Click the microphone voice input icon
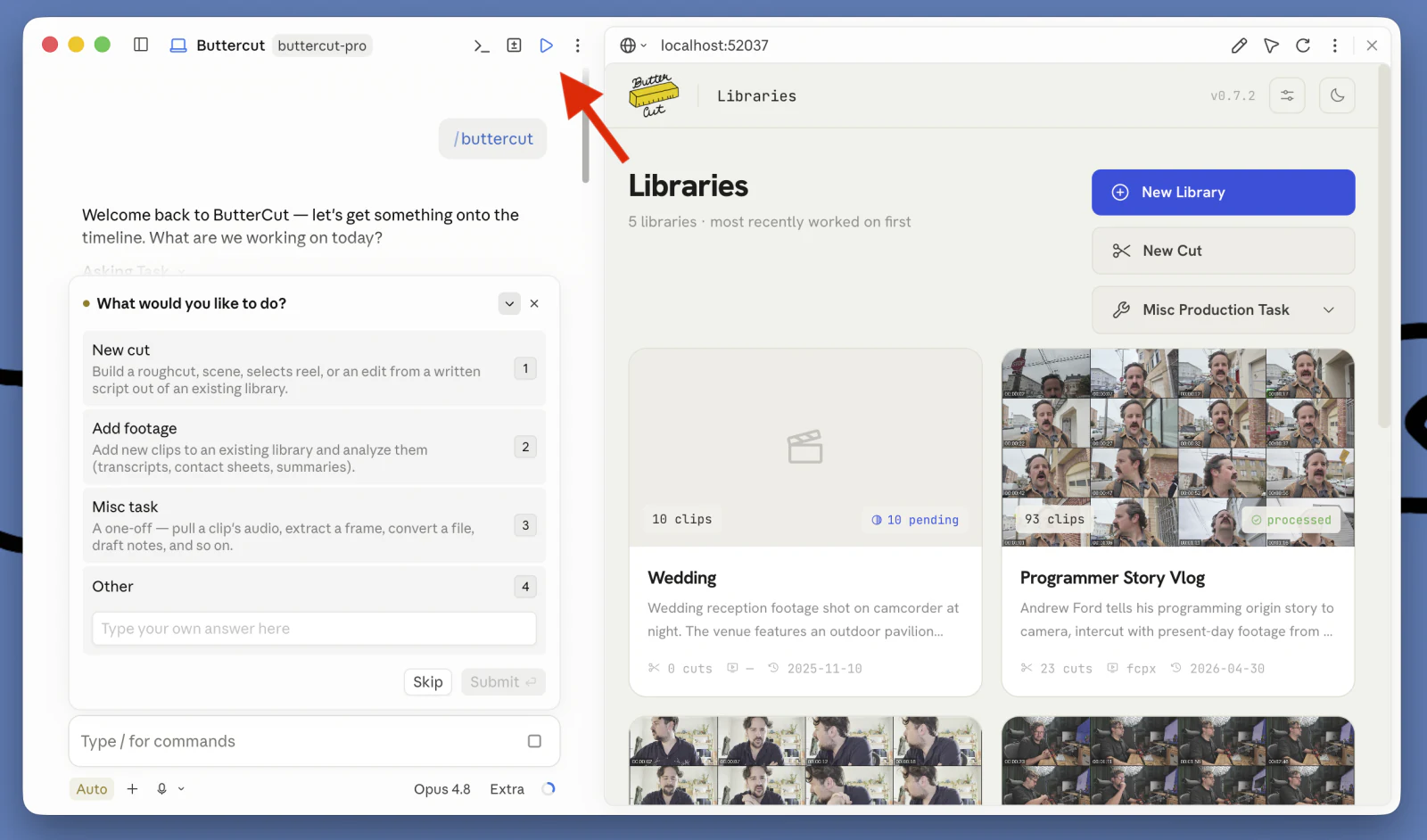 tap(161, 789)
